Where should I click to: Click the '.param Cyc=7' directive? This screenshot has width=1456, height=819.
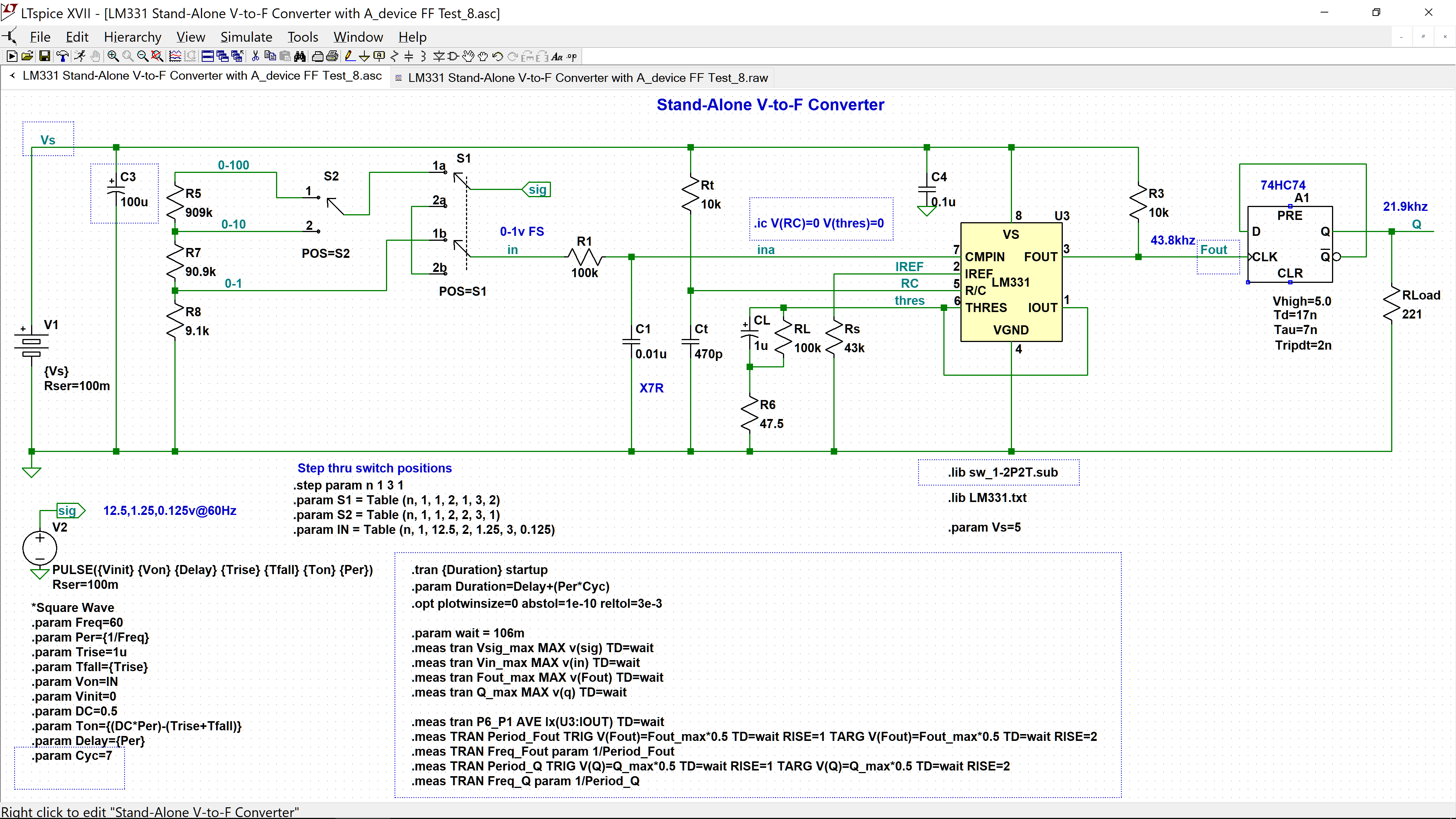click(72, 756)
